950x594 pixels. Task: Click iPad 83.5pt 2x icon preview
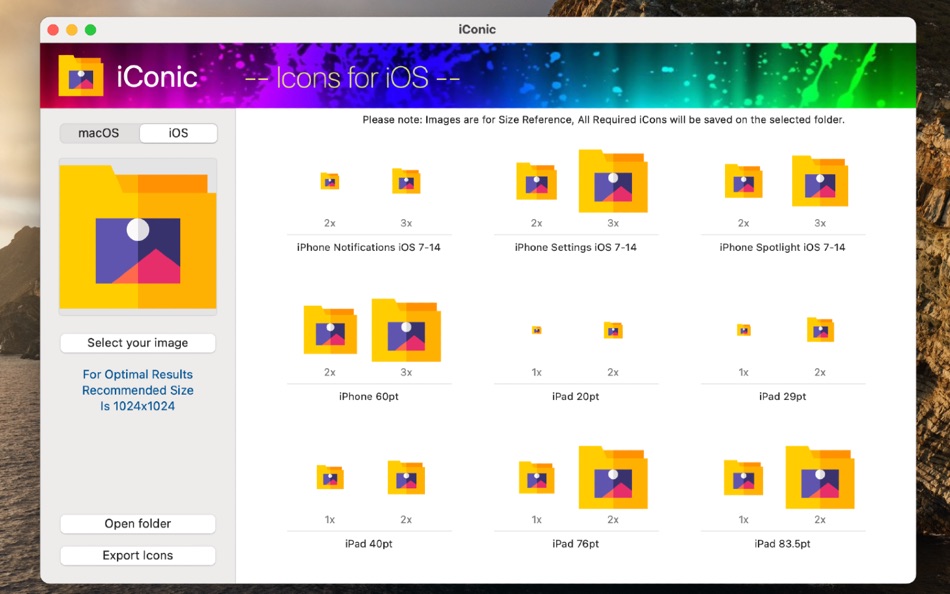click(820, 478)
